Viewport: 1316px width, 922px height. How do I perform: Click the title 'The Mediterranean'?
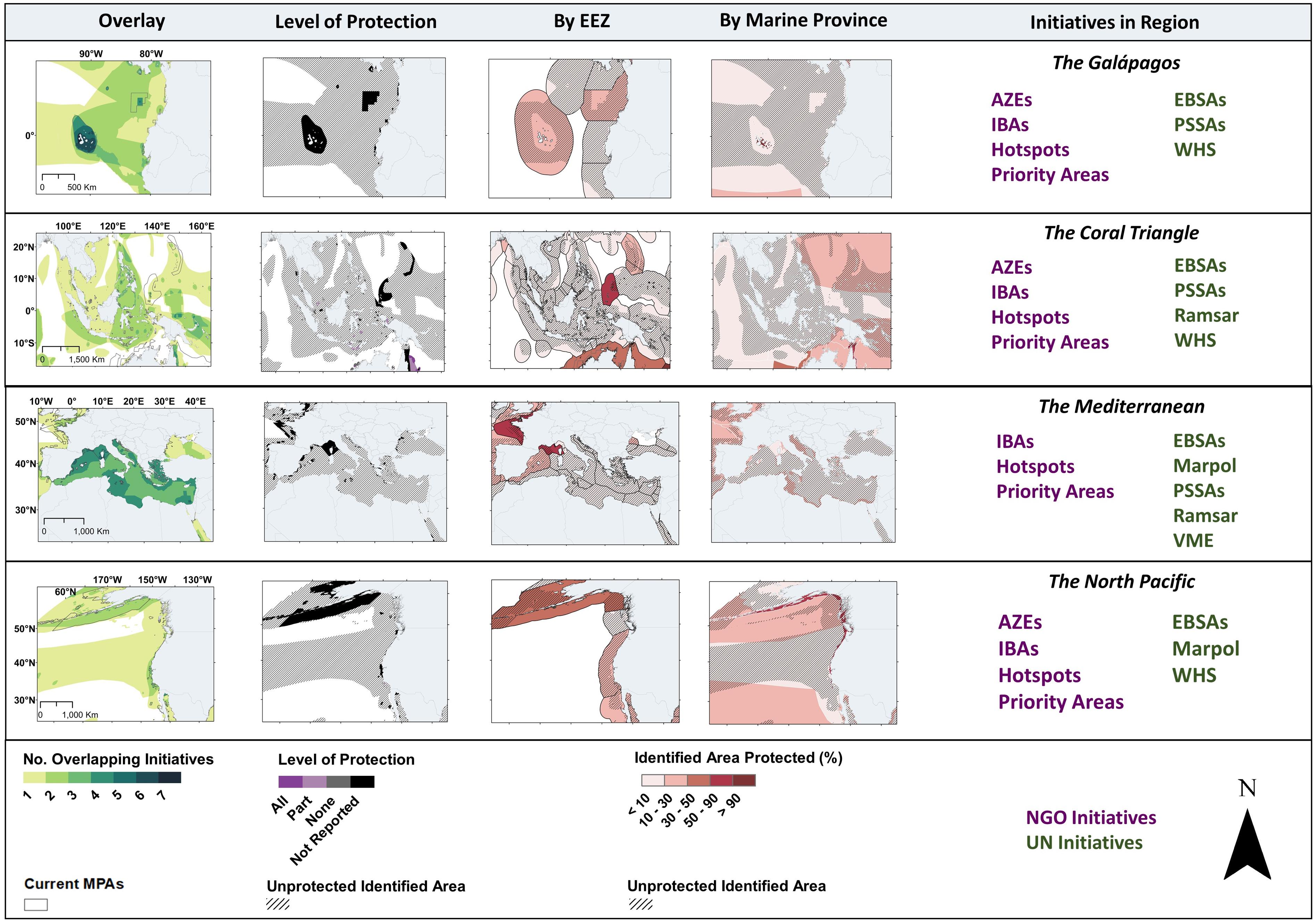point(1122,407)
